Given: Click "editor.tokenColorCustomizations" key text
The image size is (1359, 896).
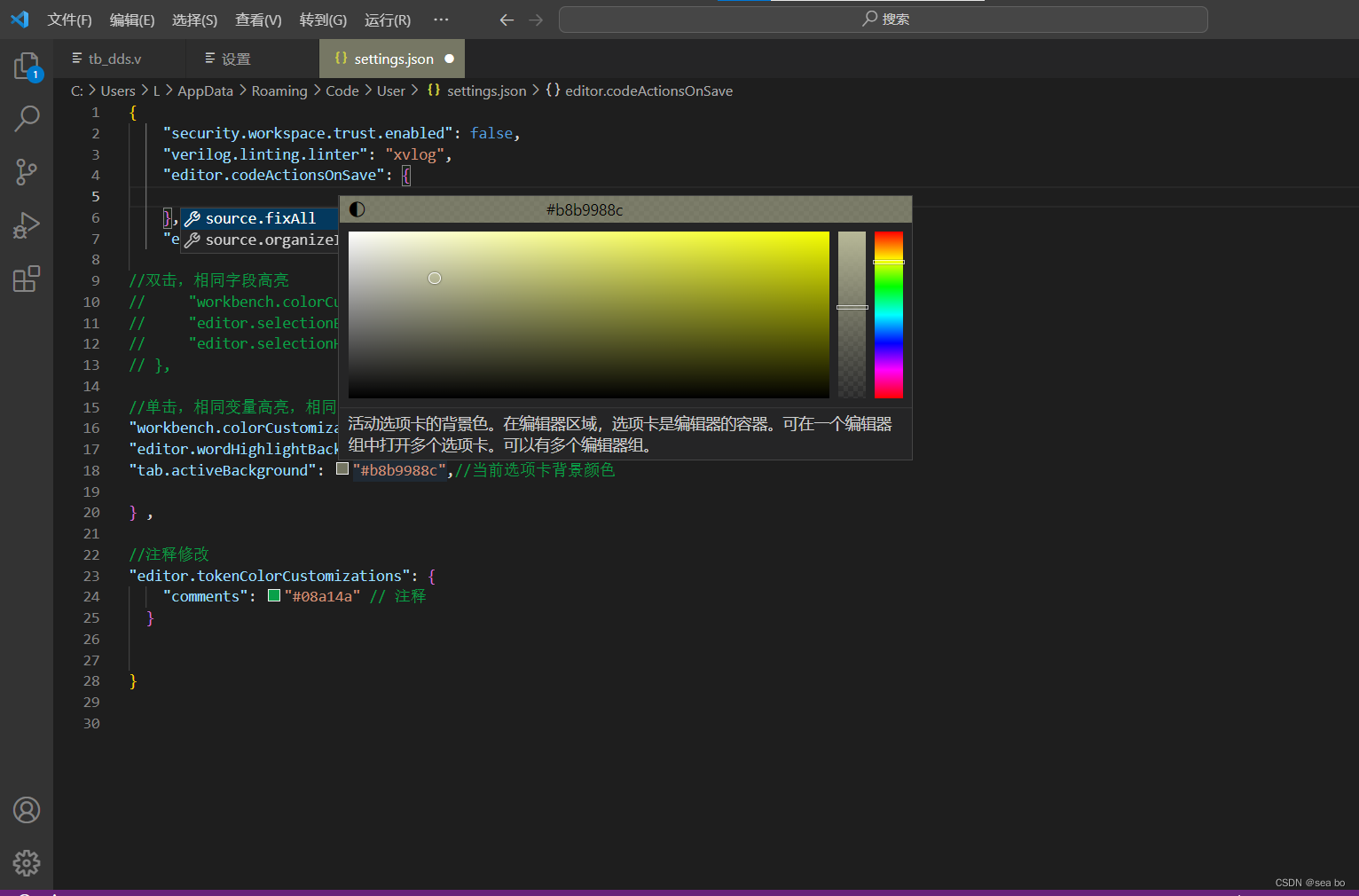Looking at the screenshot, I should tap(270, 576).
